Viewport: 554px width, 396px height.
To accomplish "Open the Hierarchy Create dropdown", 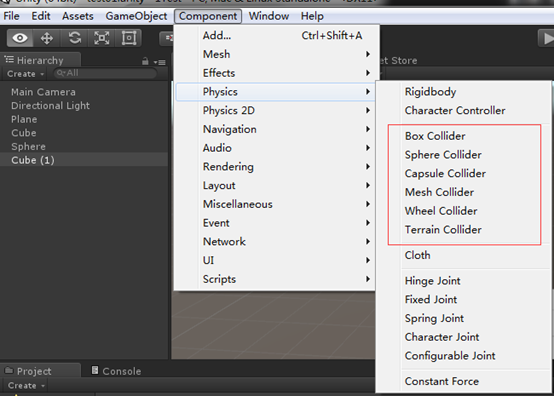I will [25, 74].
